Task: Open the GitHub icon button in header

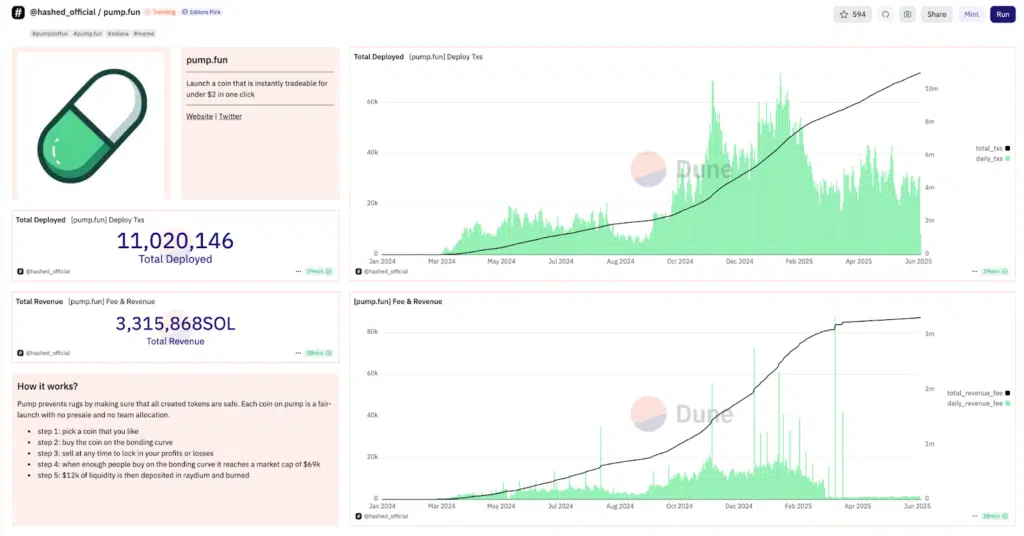Action: pos(886,14)
